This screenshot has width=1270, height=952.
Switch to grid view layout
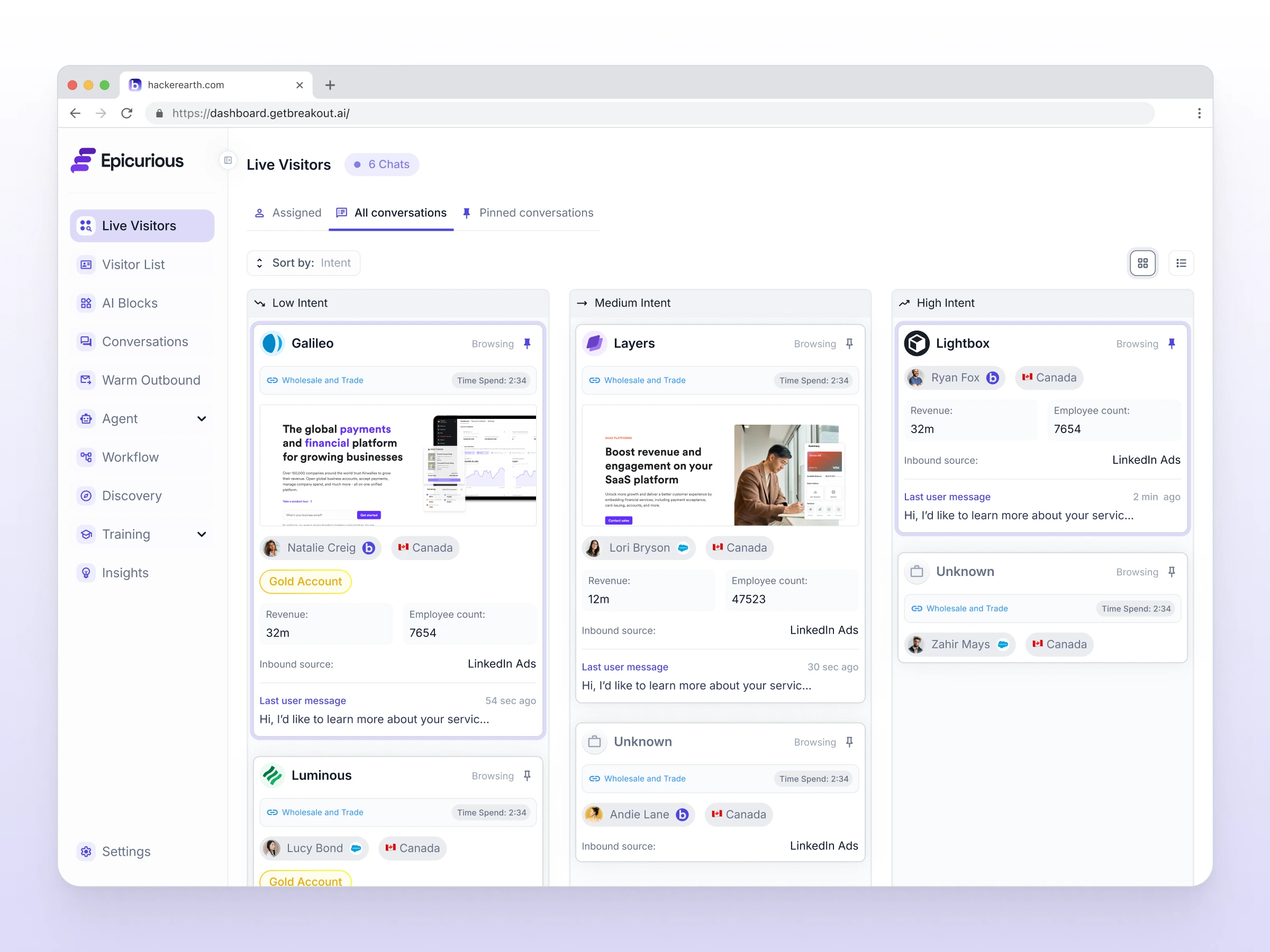[1142, 263]
